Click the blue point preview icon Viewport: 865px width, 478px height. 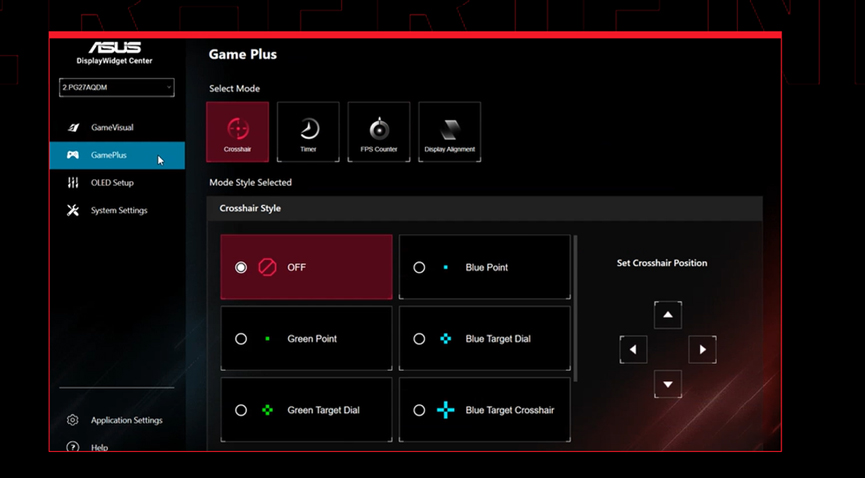(446, 267)
